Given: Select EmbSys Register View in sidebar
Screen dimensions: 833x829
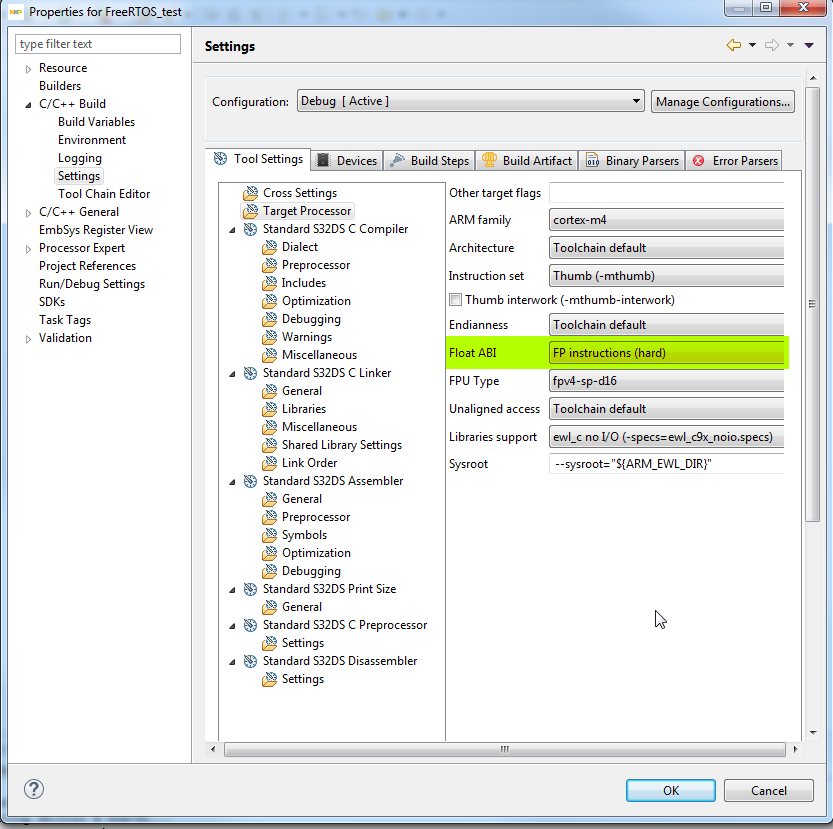Looking at the screenshot, I should pyautogui.click(x=96, y=230).
